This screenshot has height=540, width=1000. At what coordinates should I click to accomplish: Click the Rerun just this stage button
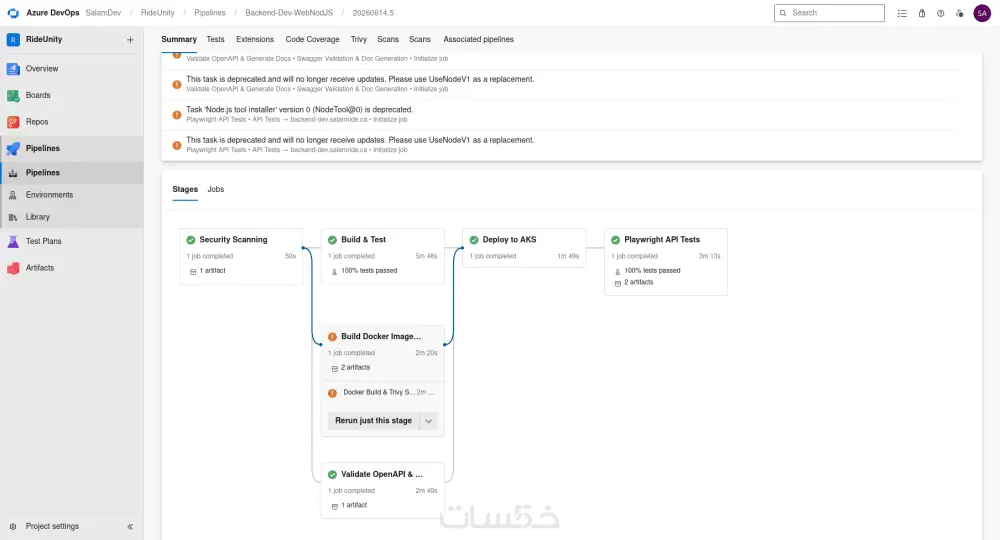pos(373,421)
